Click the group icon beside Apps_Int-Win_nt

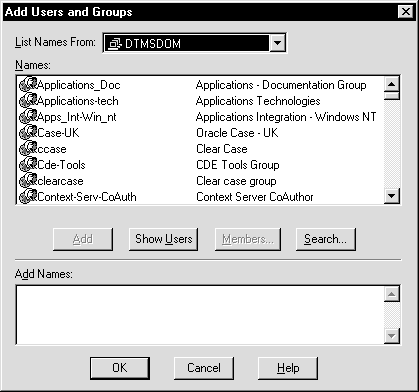coord(28,117)
